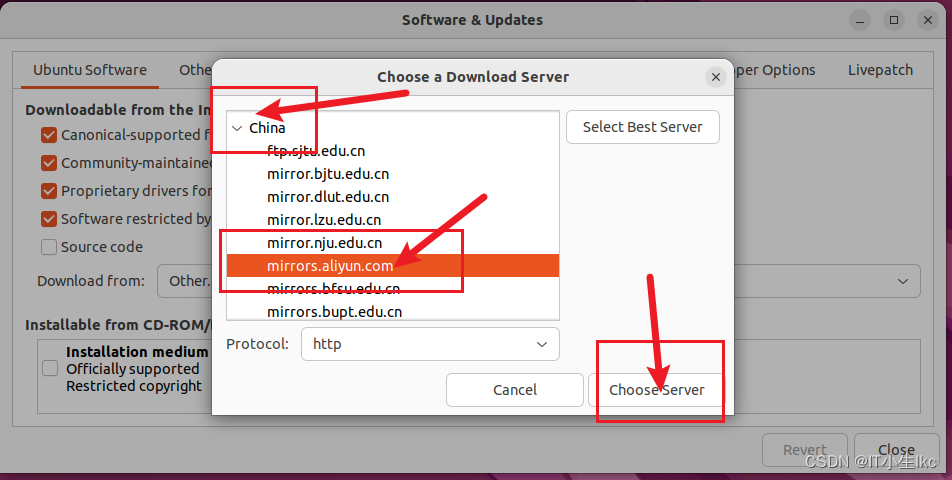Maximize the Software & Updates window
Image resolution: width=952 pixels, height=480 pixels.
[894, 20]
